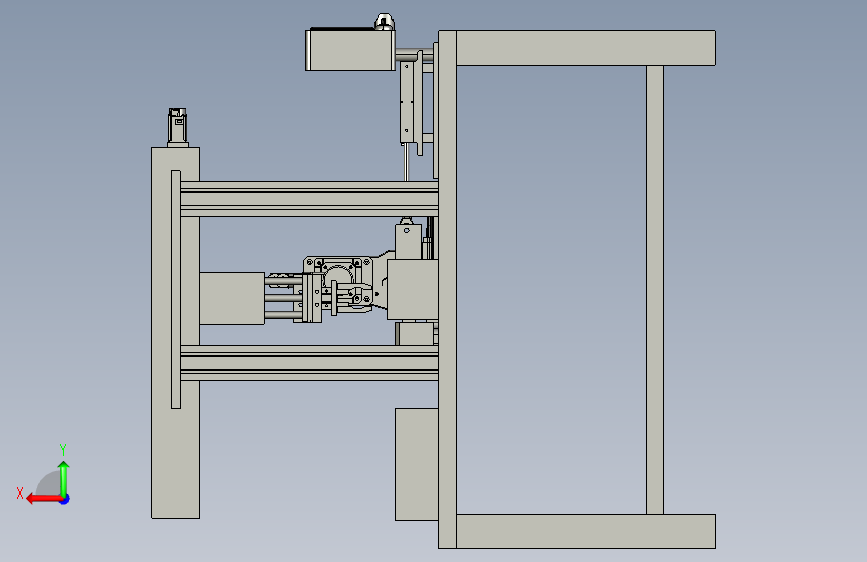This screenshot has height=562, width=867.
Task: Select the rectangular box below the lower rail
Action: [417, 465]
